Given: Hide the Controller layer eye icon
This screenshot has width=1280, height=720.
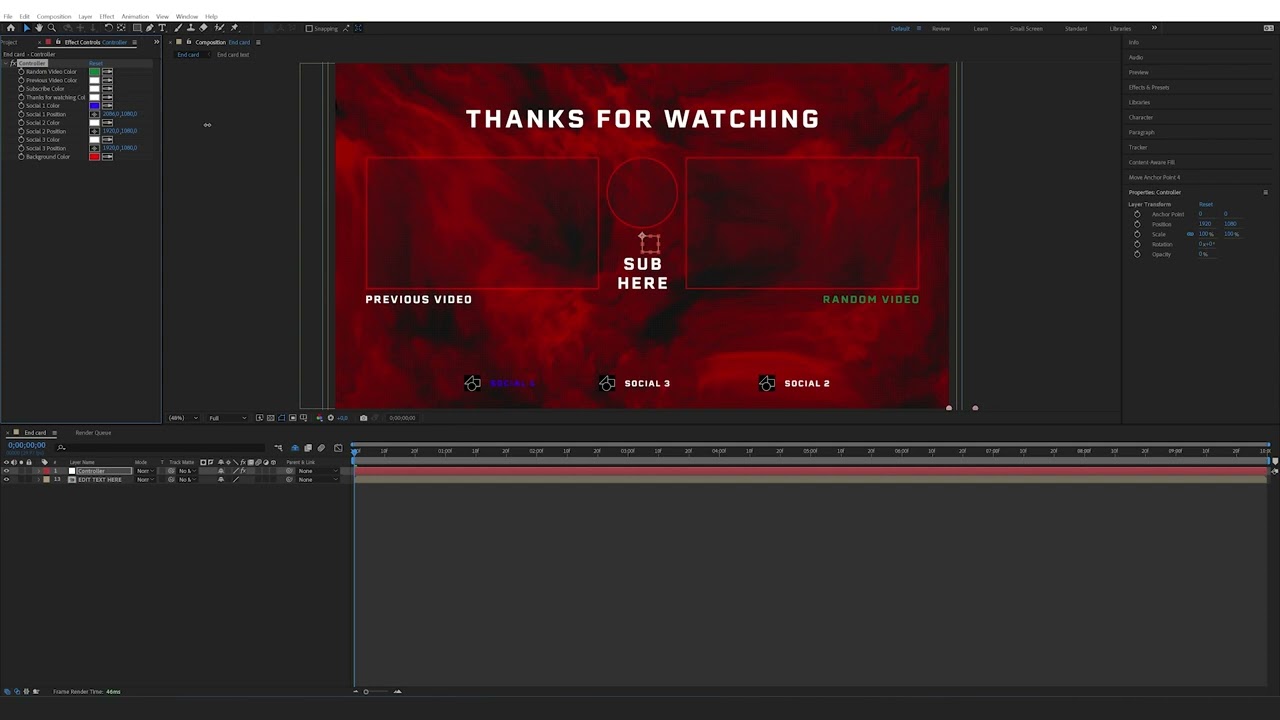Looking at the screenshot, I should click(6, 471).
